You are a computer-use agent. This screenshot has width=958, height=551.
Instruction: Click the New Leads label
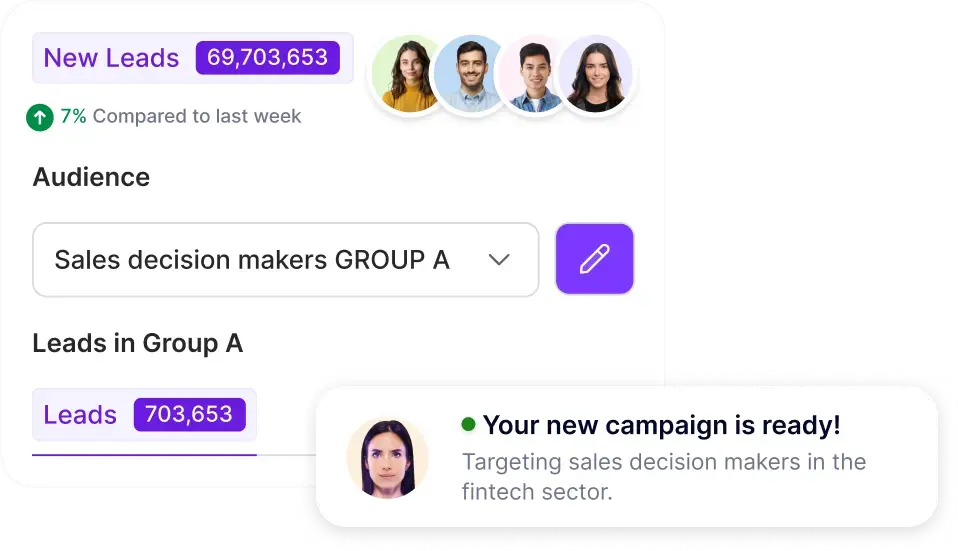(111, 58)
